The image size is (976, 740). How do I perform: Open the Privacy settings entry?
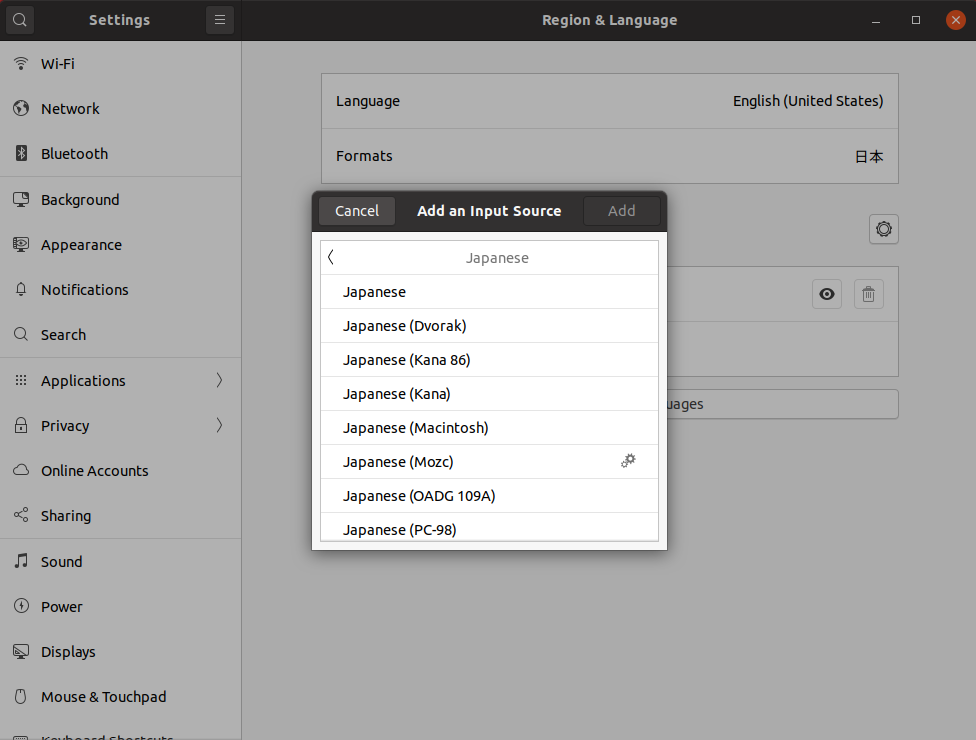tap(121, 425)
